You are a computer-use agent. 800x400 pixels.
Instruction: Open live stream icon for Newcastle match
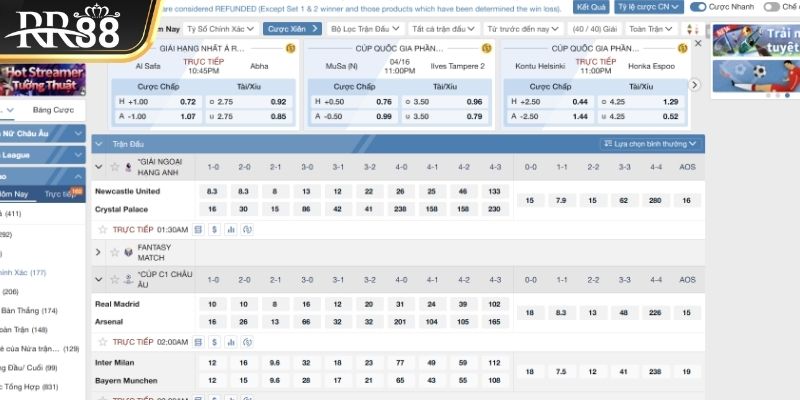pyautogui.click(x=247, y=230)
